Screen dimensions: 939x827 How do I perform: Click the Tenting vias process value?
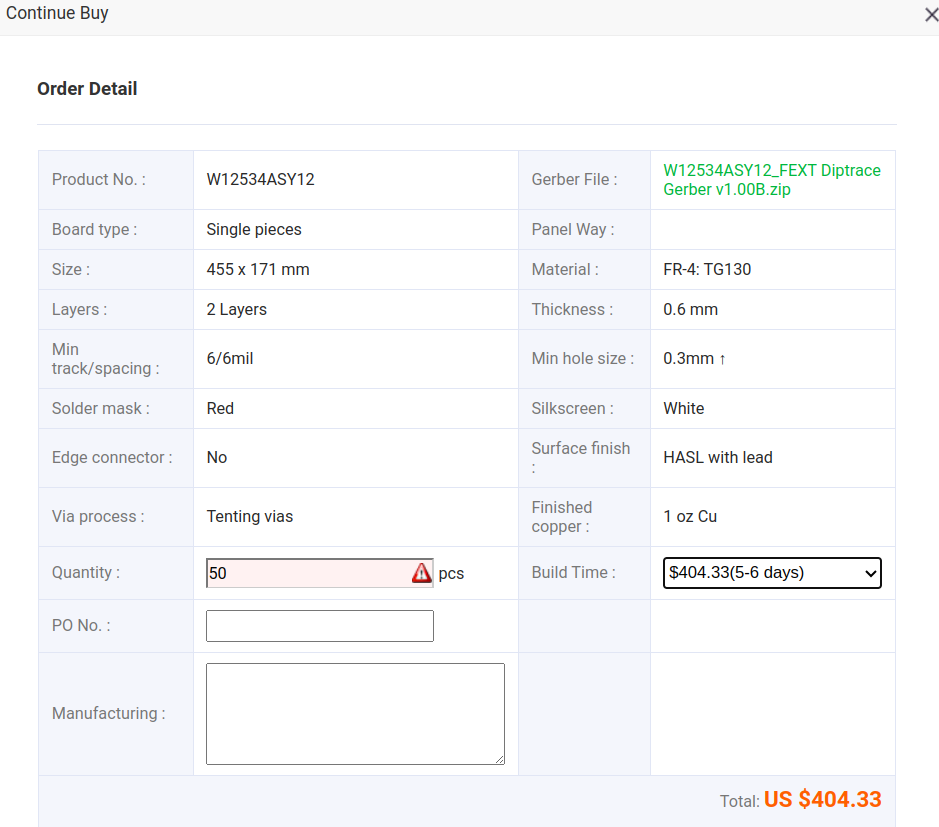click(x=249, y=517)
